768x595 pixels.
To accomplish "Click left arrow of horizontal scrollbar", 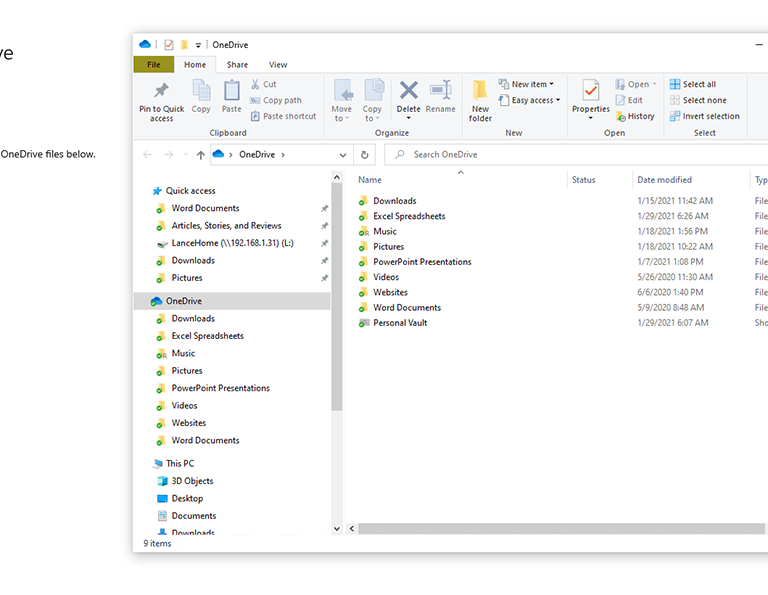I will tap(352, 529).
